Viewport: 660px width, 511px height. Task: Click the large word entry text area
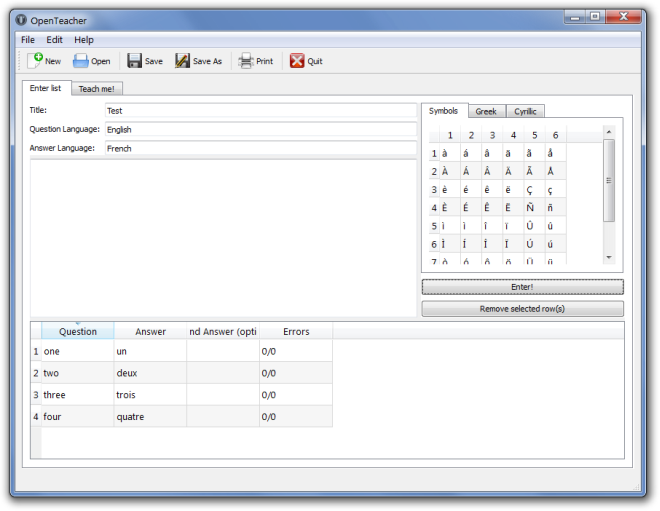click(223, 238)
